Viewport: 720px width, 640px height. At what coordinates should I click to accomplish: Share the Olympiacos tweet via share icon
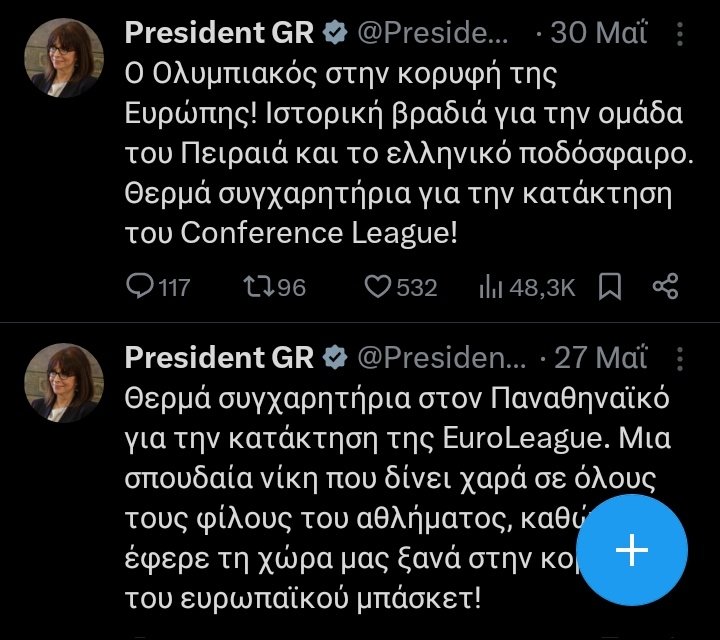665,288
